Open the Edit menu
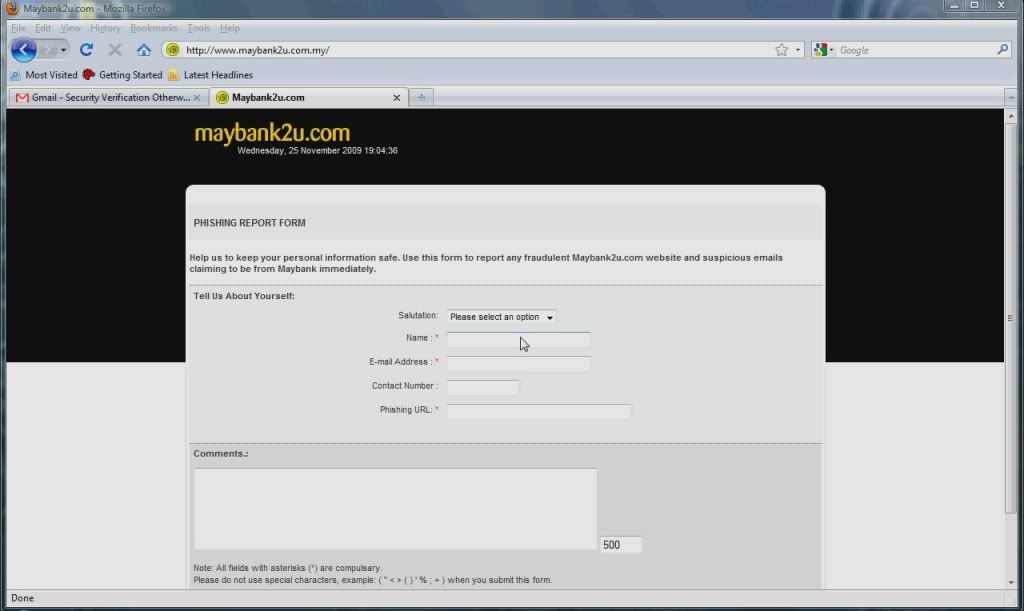 pyautogui.click(x=42, y=28)
